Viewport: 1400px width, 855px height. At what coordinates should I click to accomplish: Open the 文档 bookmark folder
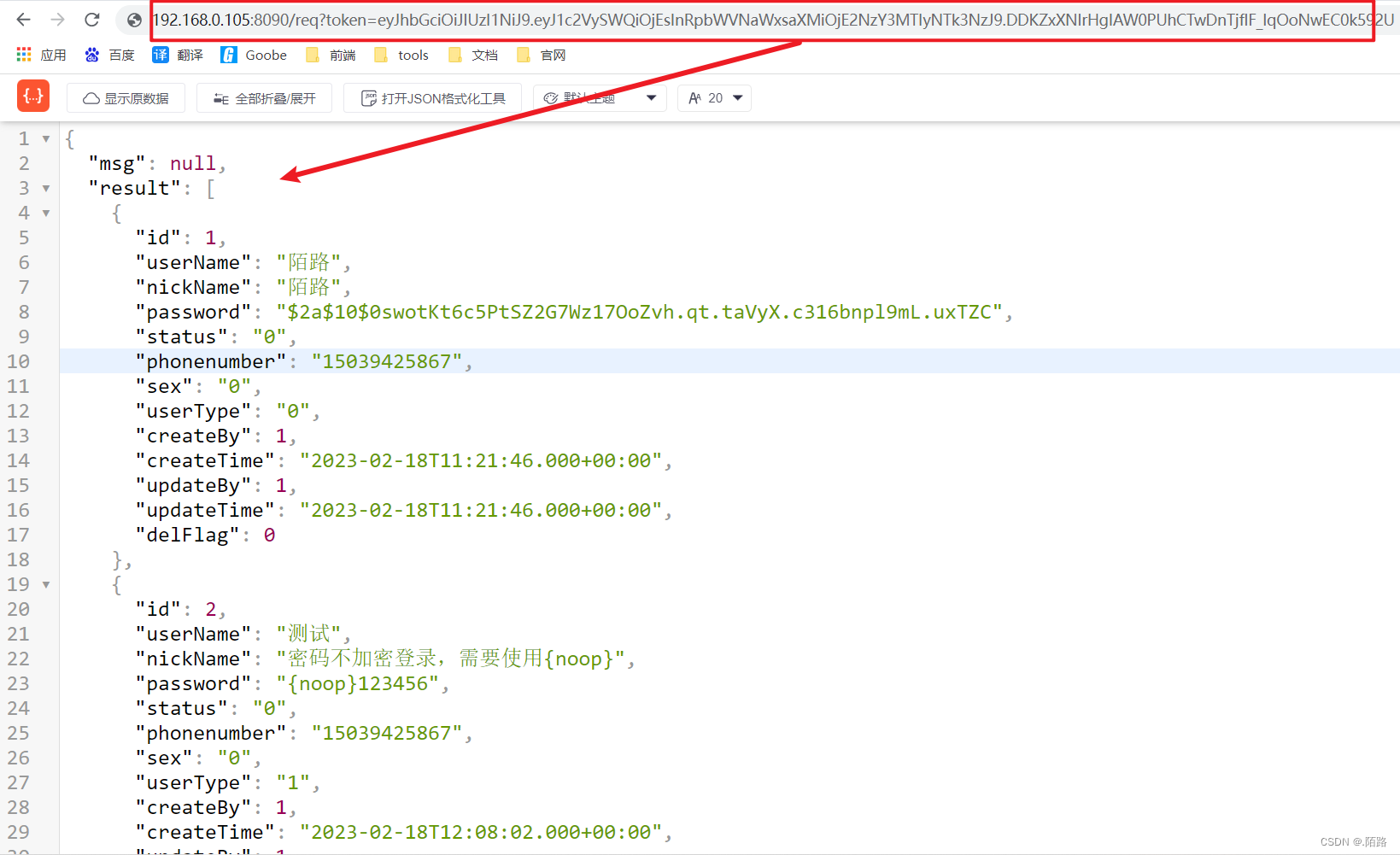[x=473, y=55]
